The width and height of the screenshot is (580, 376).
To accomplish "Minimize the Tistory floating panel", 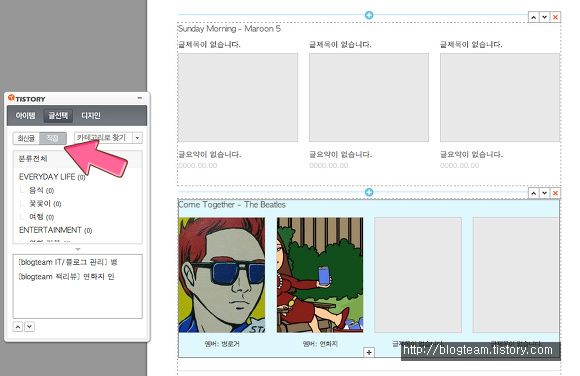I will click(x=140, y=98).
